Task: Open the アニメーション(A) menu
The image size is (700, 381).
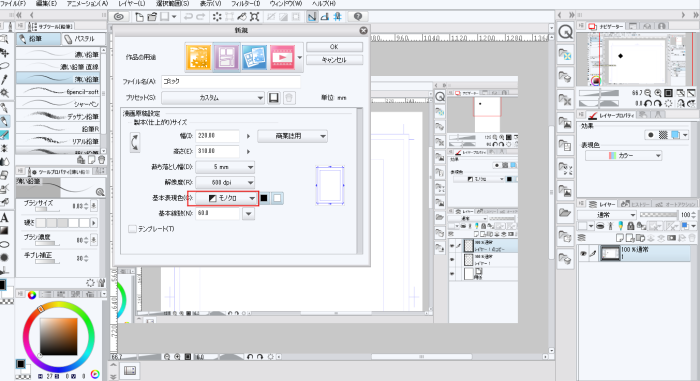Action: pos(87,4)
